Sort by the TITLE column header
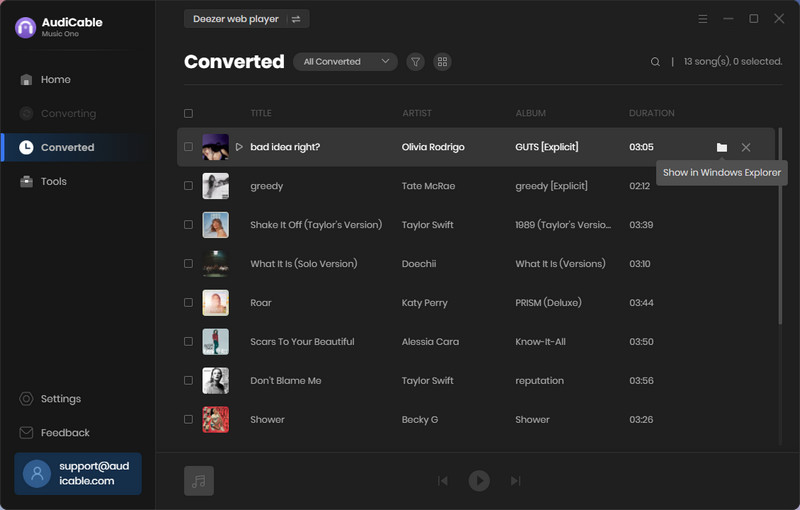800x510 pixels. [261, 113]
